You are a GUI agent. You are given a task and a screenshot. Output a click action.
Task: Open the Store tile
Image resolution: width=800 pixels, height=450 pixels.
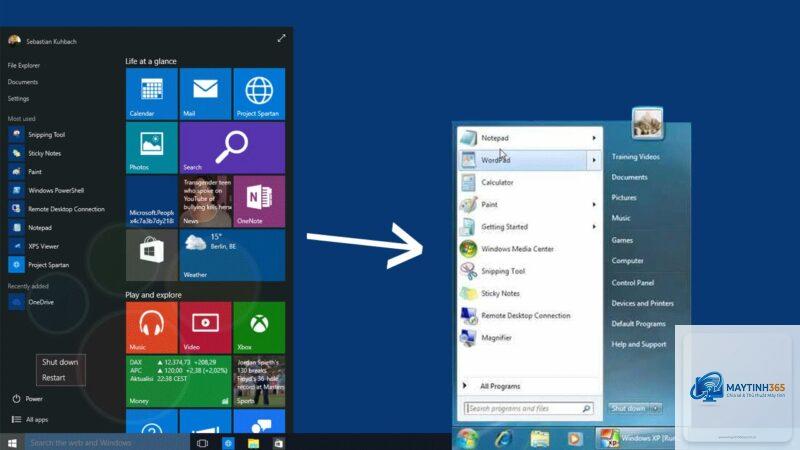pyautogui.click(x=152, y=255)
